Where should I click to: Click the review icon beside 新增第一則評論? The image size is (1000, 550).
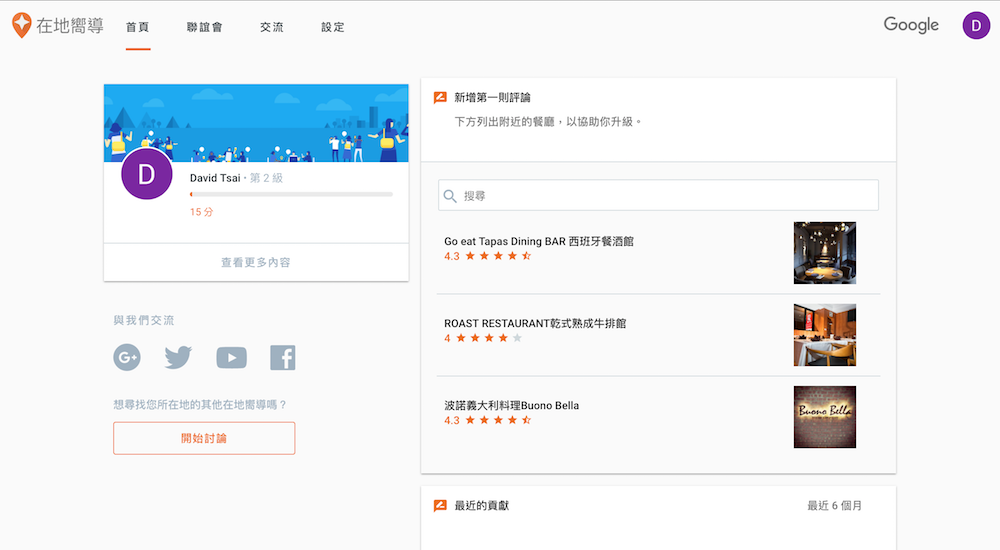point(440,98)
